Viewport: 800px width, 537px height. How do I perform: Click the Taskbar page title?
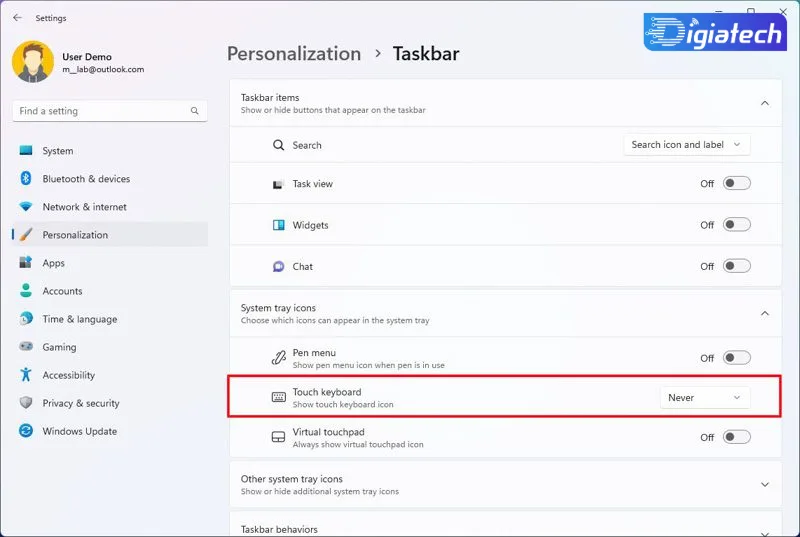point(426,54)
